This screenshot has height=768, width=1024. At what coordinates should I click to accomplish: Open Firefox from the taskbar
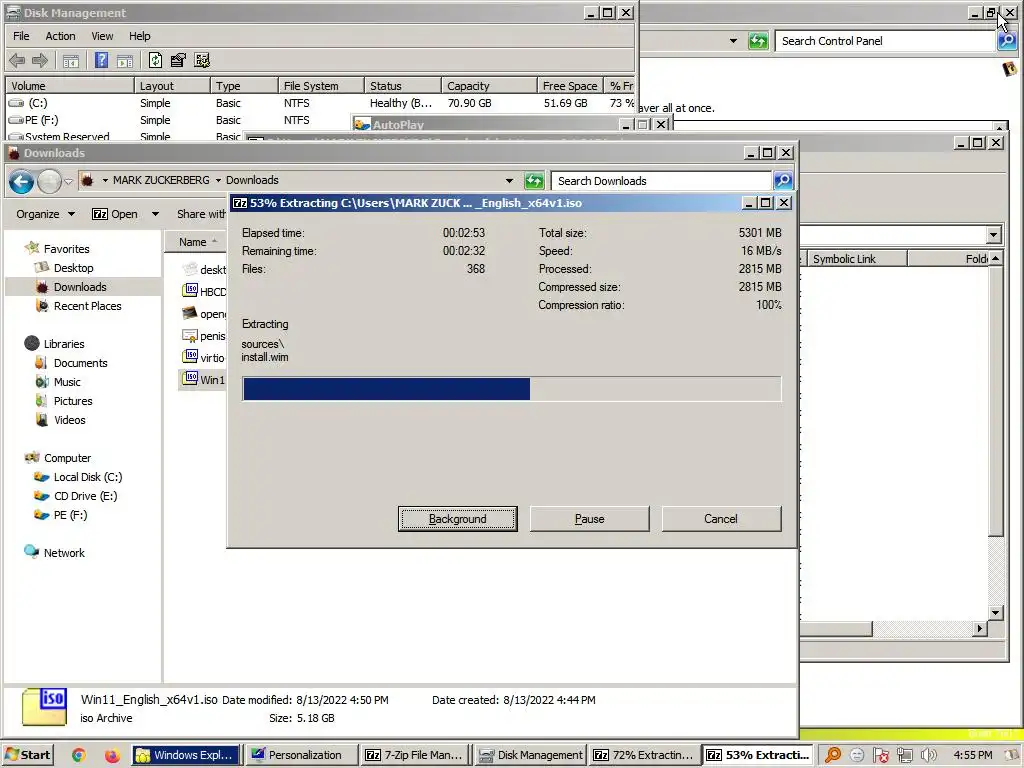tap(112, 755)
